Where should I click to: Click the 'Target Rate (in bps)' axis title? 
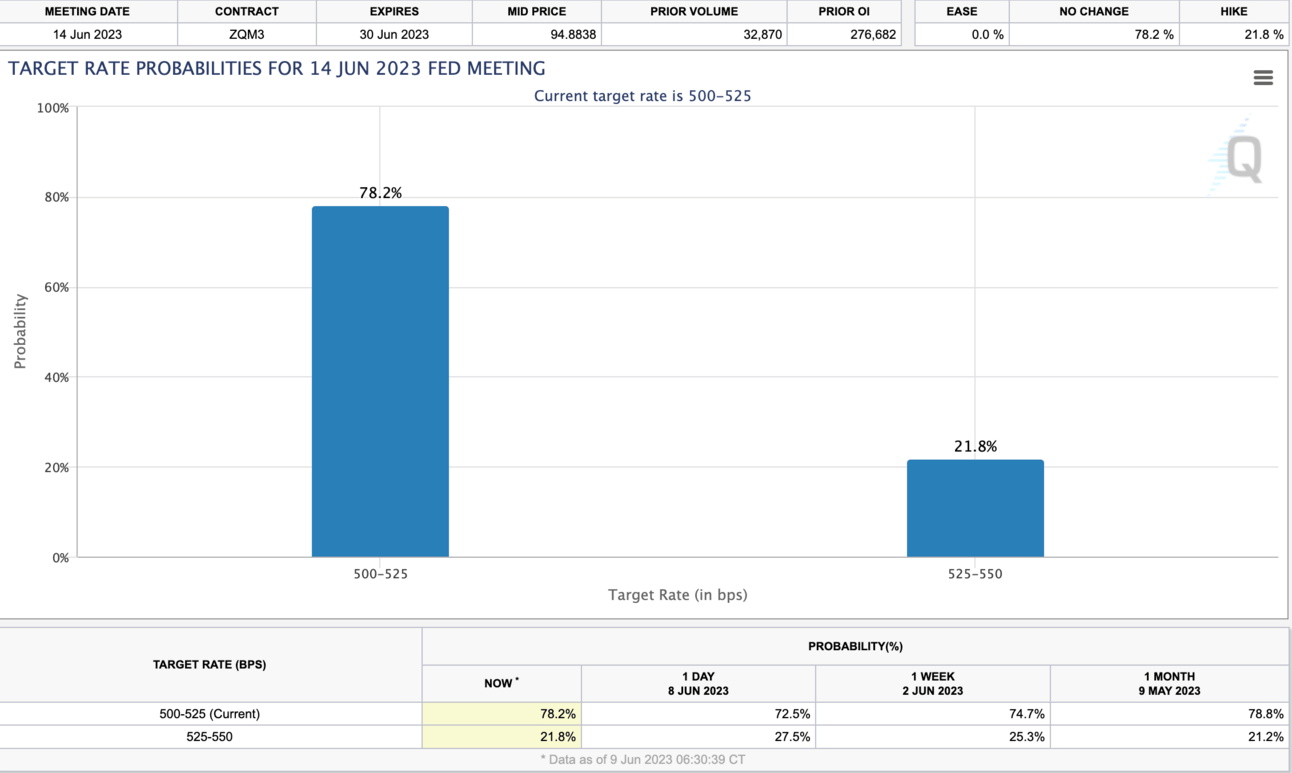click(x=678, y=595)
